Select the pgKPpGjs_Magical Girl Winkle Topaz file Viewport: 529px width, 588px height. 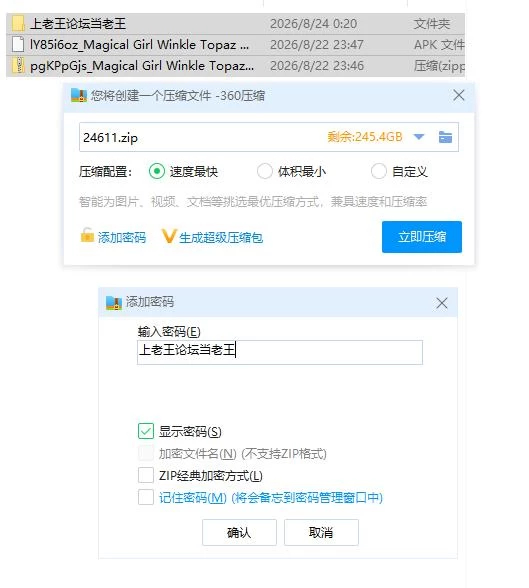point(235,66)
